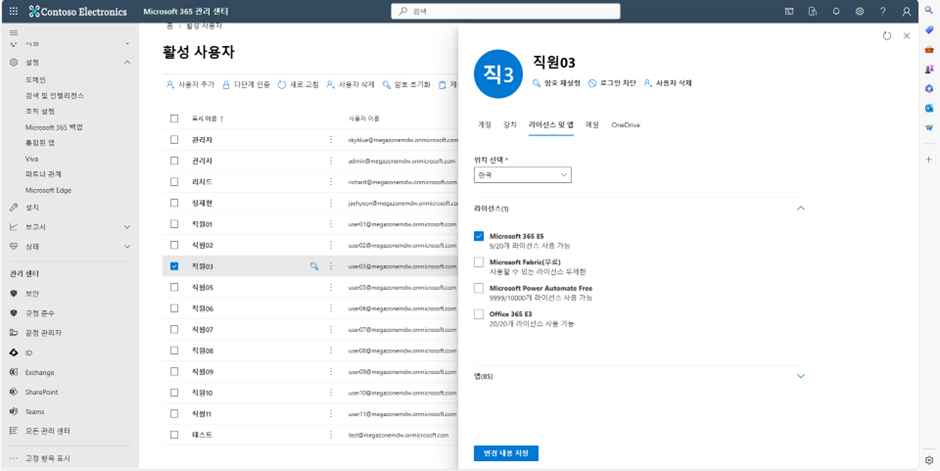
Task: Check the 직원07 row checkbox
Action: [174, 329]
